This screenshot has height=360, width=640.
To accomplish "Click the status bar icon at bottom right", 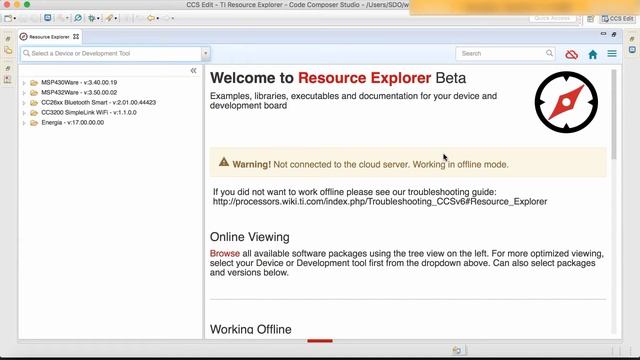I will tap(457, 350).
